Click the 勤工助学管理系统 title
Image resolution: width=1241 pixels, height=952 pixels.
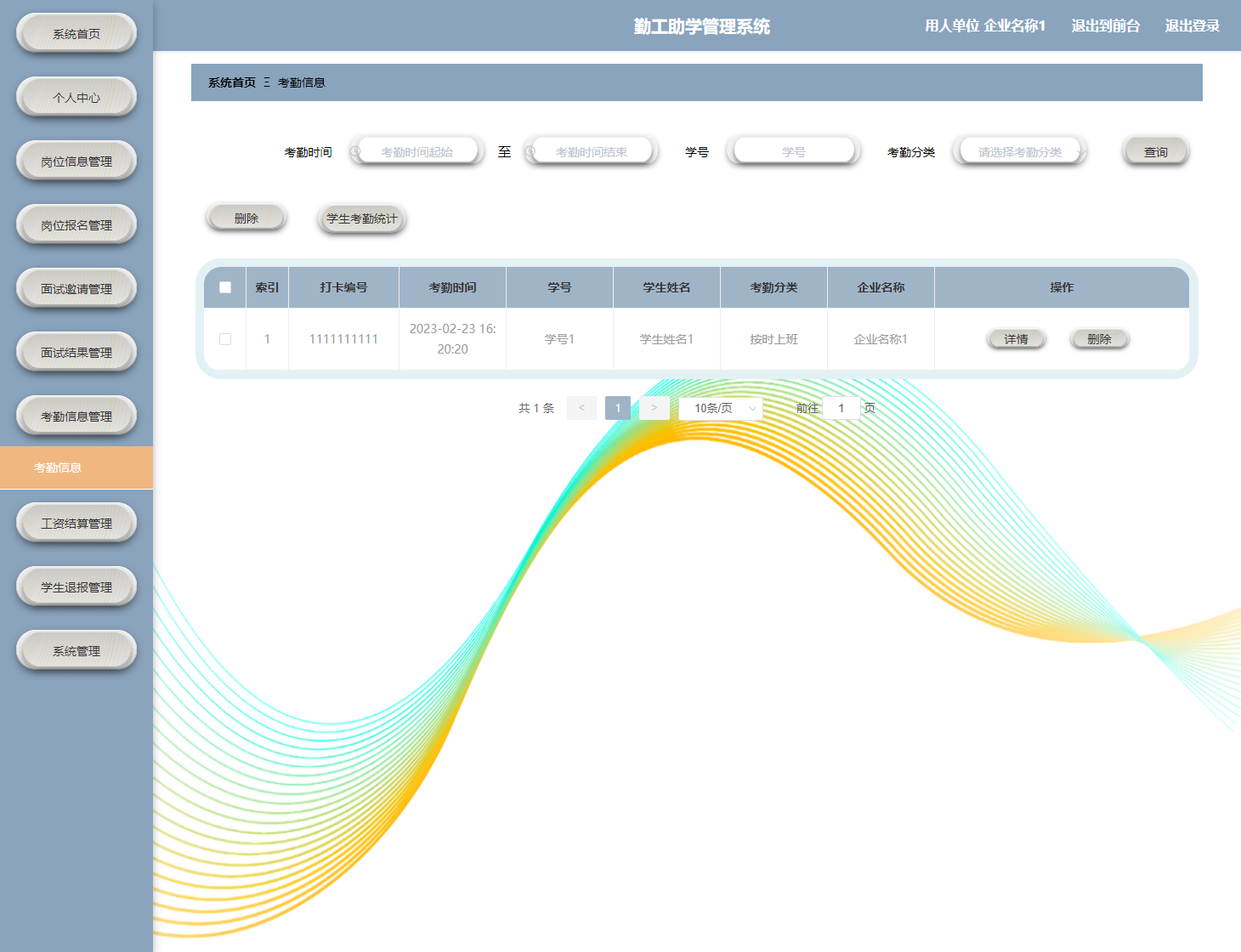pos(702,26)
